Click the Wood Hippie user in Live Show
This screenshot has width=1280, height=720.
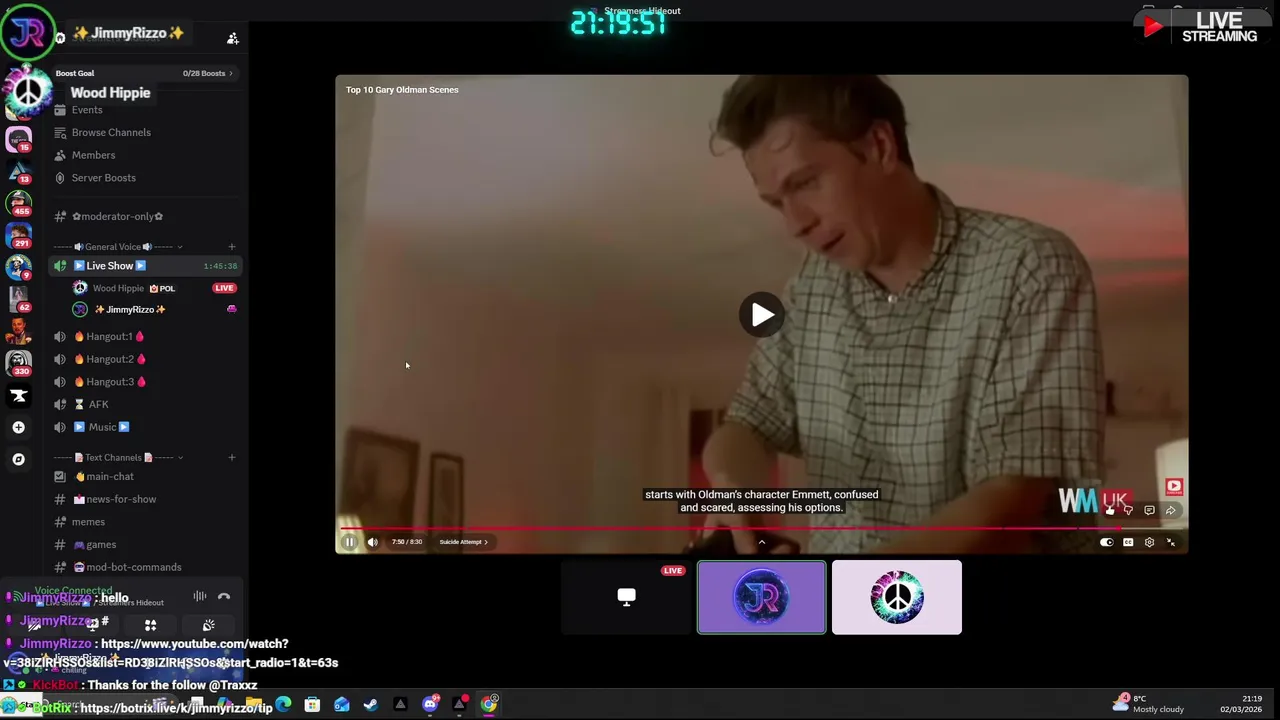pos(134,288)
